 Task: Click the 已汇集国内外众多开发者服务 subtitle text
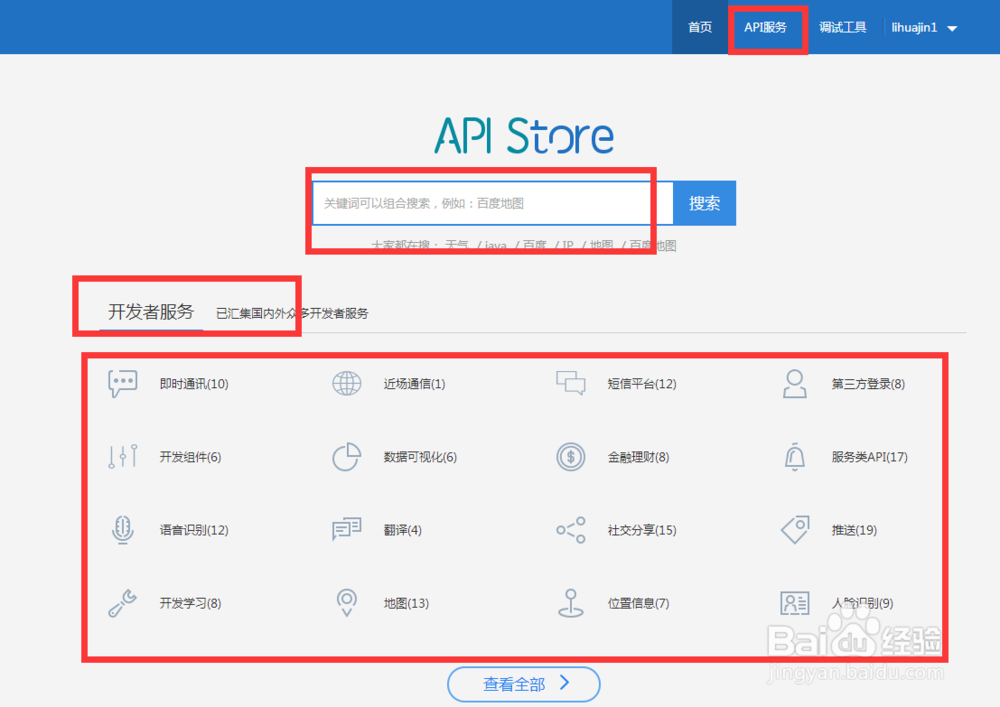pos(292,314)
